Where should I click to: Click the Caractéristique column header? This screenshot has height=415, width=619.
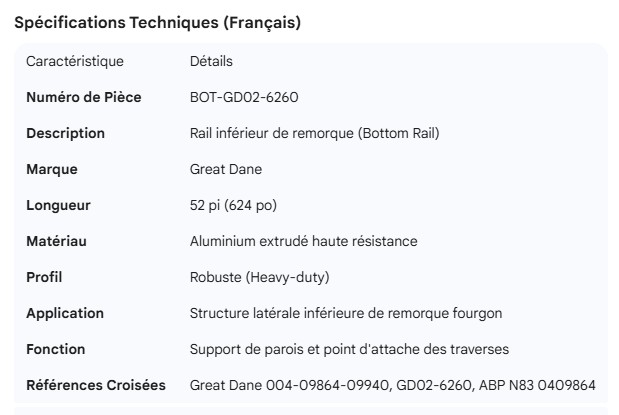tap(75, 61)
